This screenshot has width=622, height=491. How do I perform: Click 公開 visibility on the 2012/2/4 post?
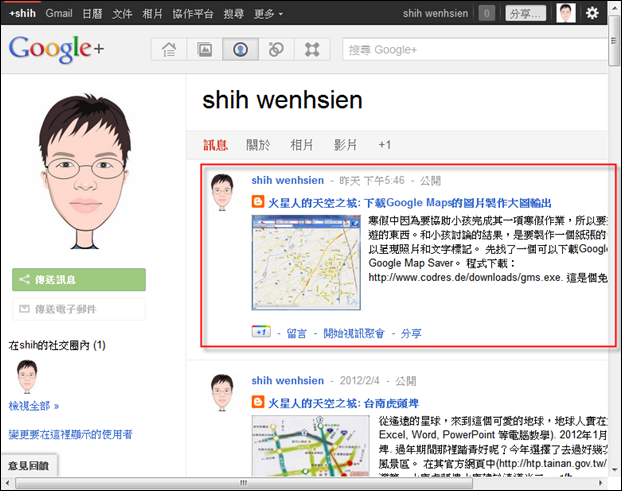(x=405, y=381)
